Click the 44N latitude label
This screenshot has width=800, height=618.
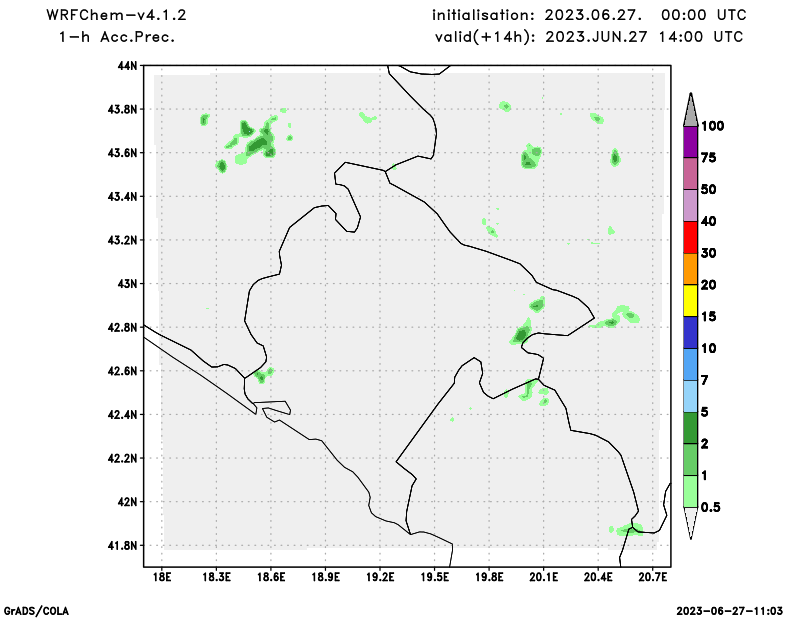point(128,66)
